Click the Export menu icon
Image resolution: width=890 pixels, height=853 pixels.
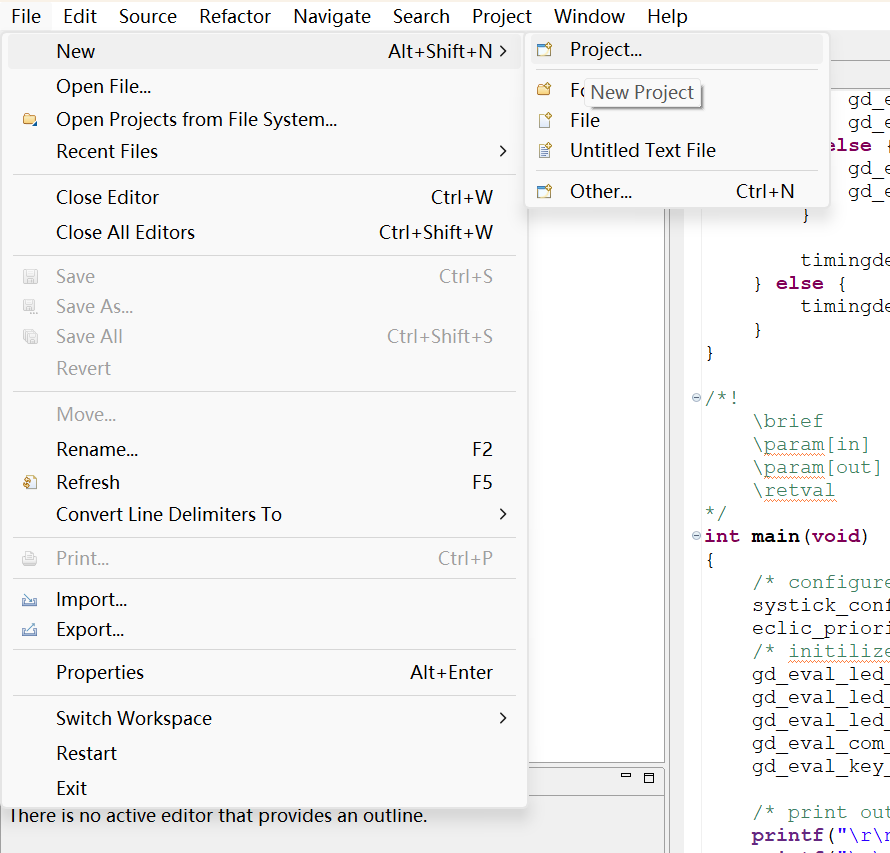tap(30, 631)
